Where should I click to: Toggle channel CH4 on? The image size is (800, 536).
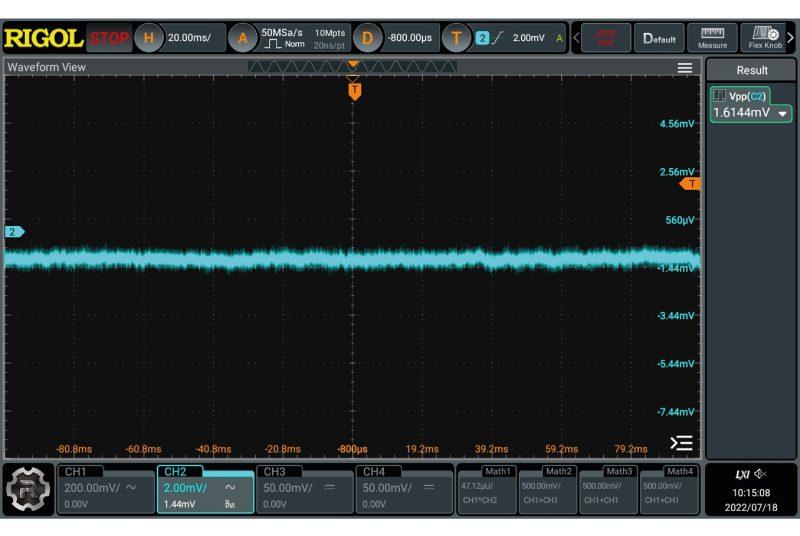405,489
